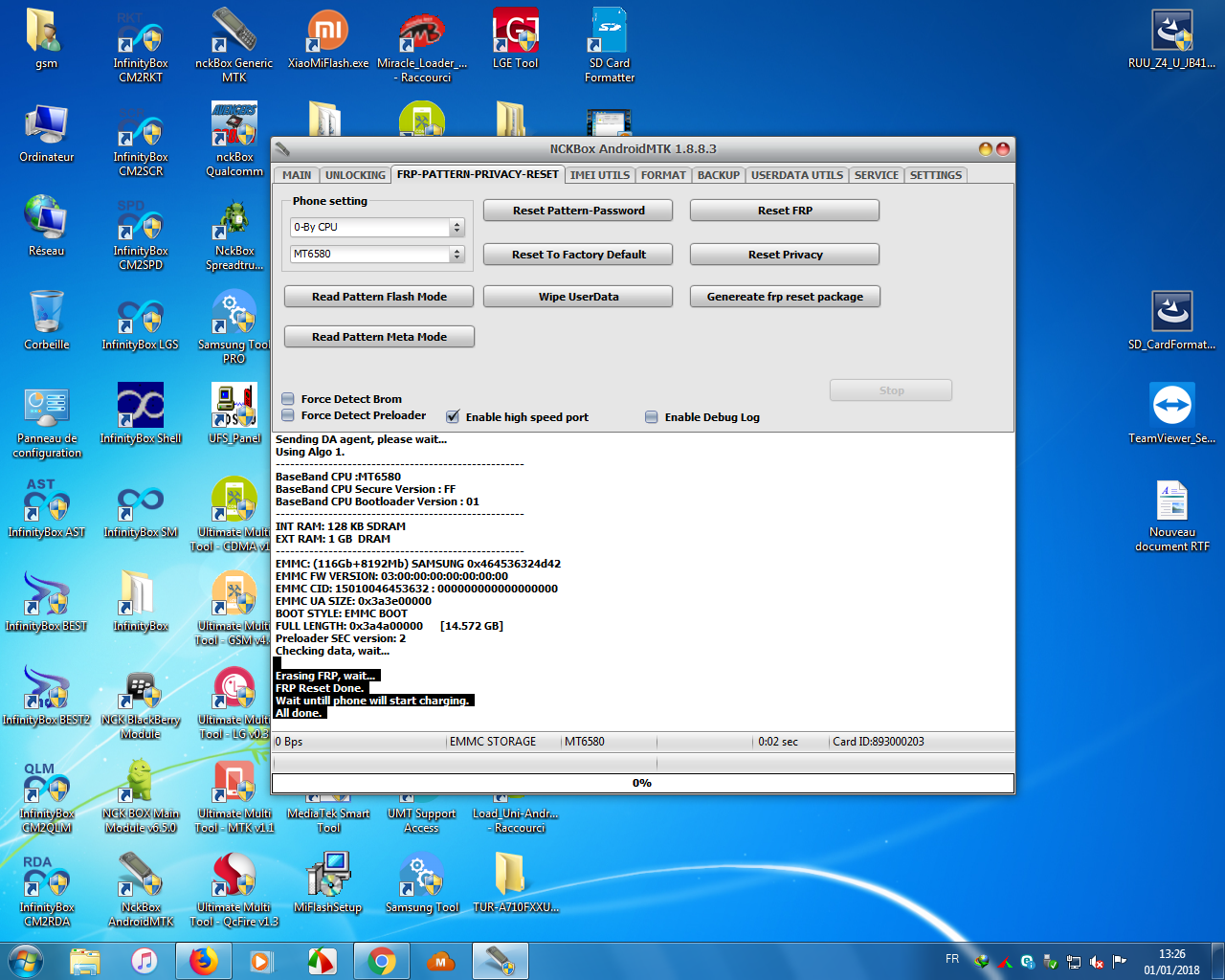Open the SETTINGS tab in NCKBox

[936, 175]
